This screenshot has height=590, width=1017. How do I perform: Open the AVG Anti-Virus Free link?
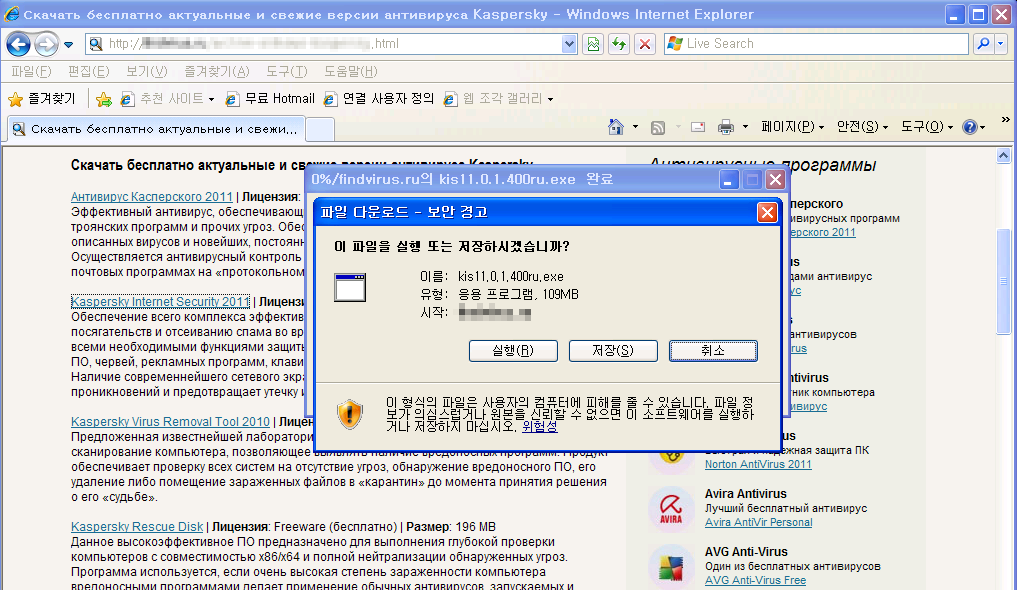[x=756, y=580]
